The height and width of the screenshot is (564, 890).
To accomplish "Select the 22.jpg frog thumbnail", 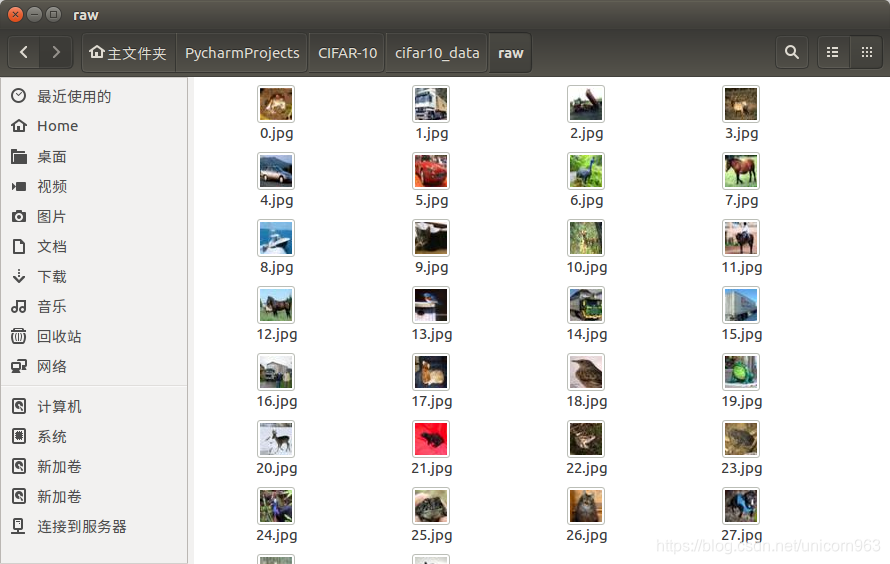I will click(x=586, y=439).
